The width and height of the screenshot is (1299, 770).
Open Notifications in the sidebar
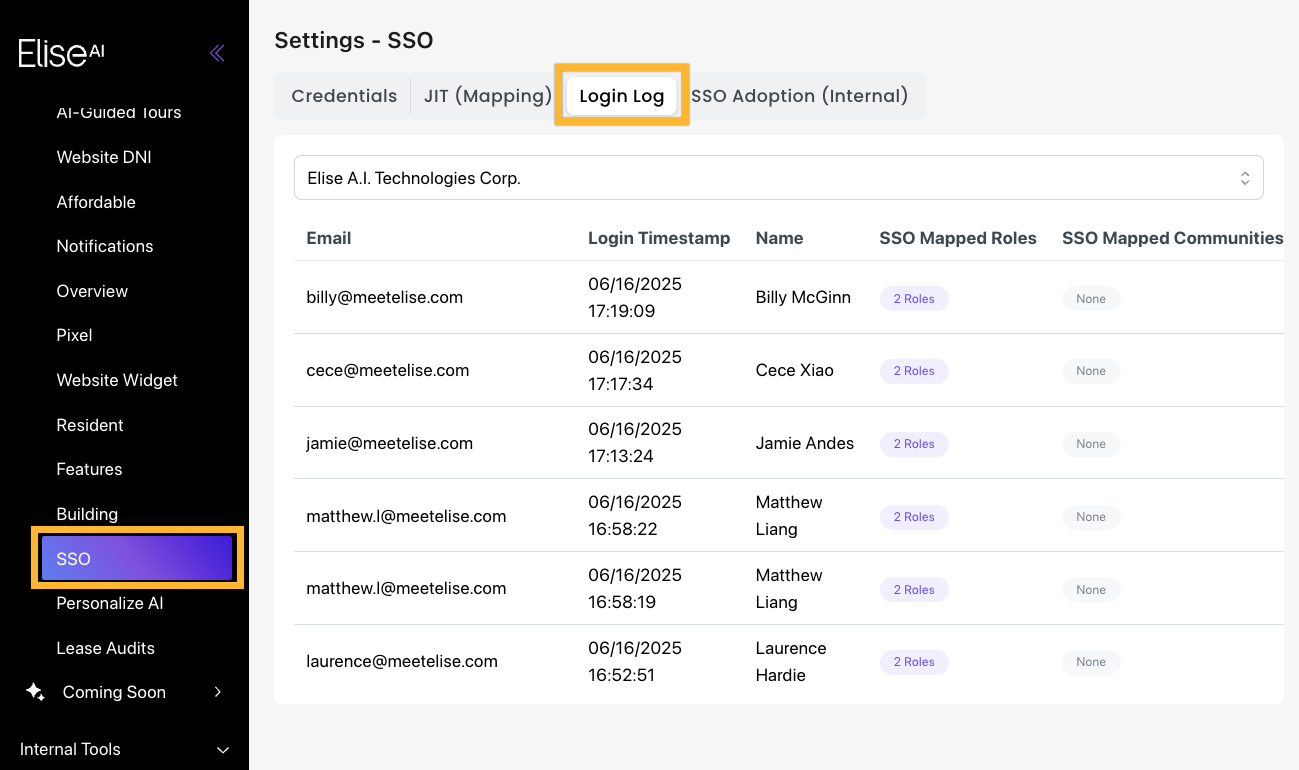(x=105, y=246)
